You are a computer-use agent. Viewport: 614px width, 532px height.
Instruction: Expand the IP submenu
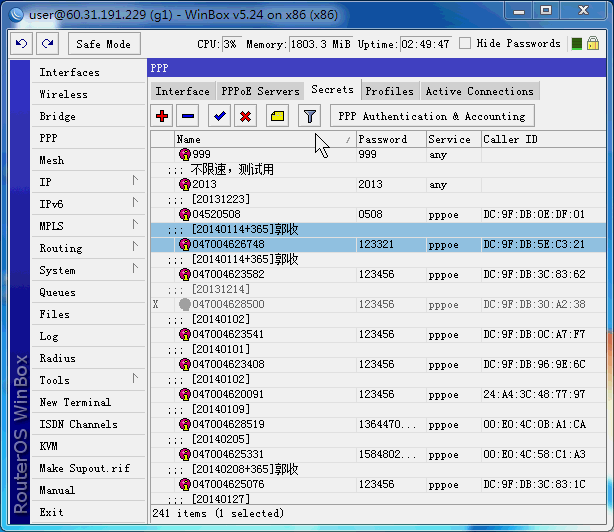(x=90, y=182)
